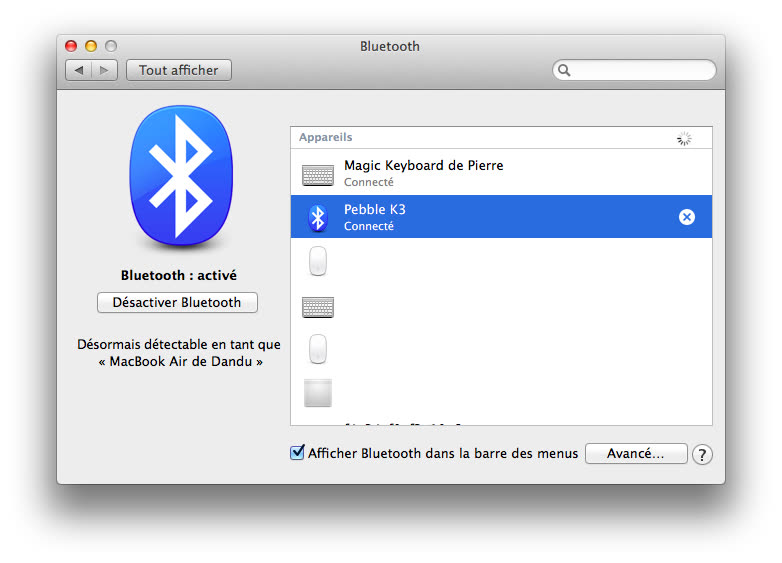The image size is (782, 563).
Task: Click the keyboard icon for Magic Keyboard de Pierre
Action: click(318, 174)
